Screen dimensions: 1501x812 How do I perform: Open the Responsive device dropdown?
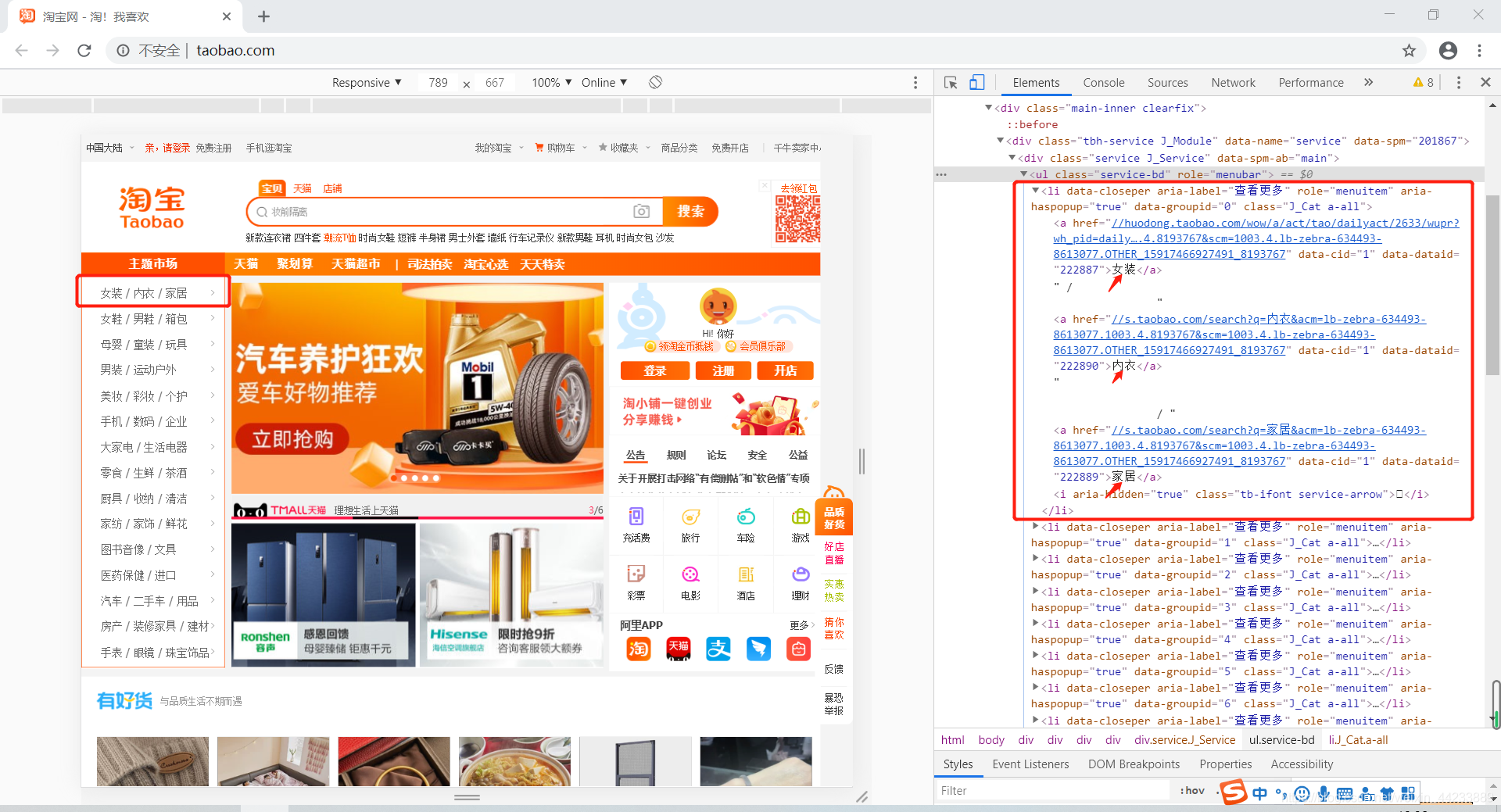(367, 82)
